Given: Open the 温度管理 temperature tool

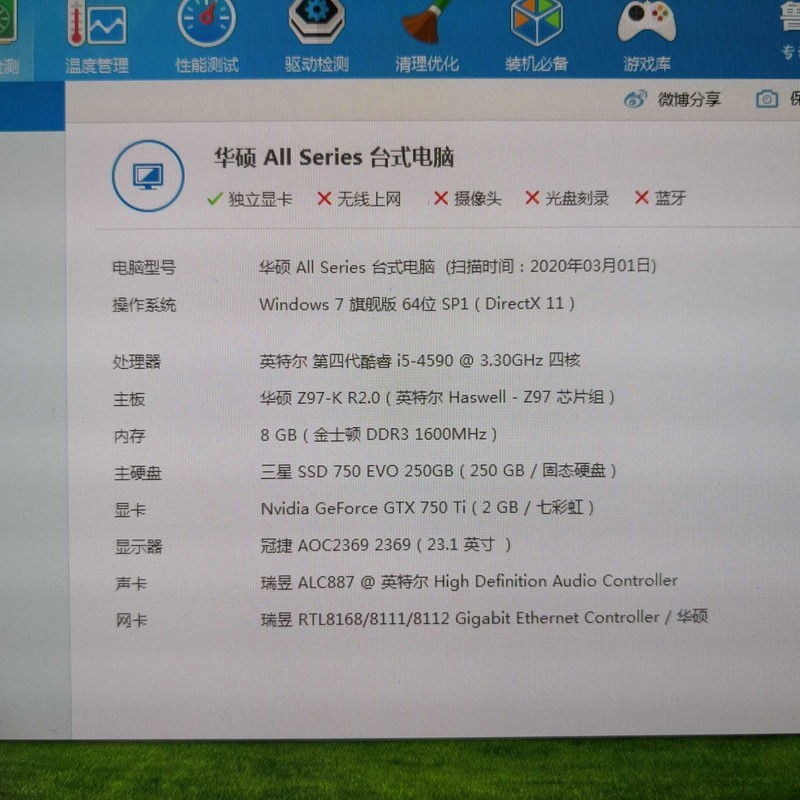Looking at the screenshot, I should pyautogui.click(x=96, y=37).
